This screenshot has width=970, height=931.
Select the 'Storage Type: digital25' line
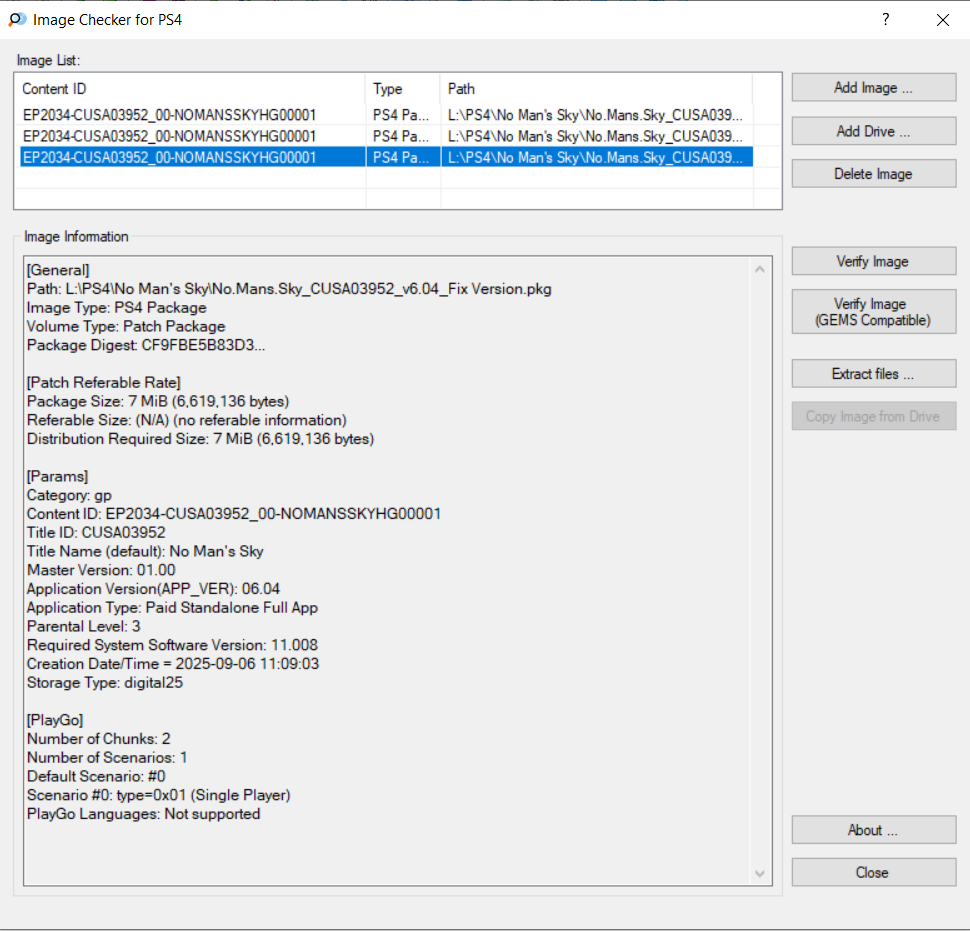click(105, 682)
